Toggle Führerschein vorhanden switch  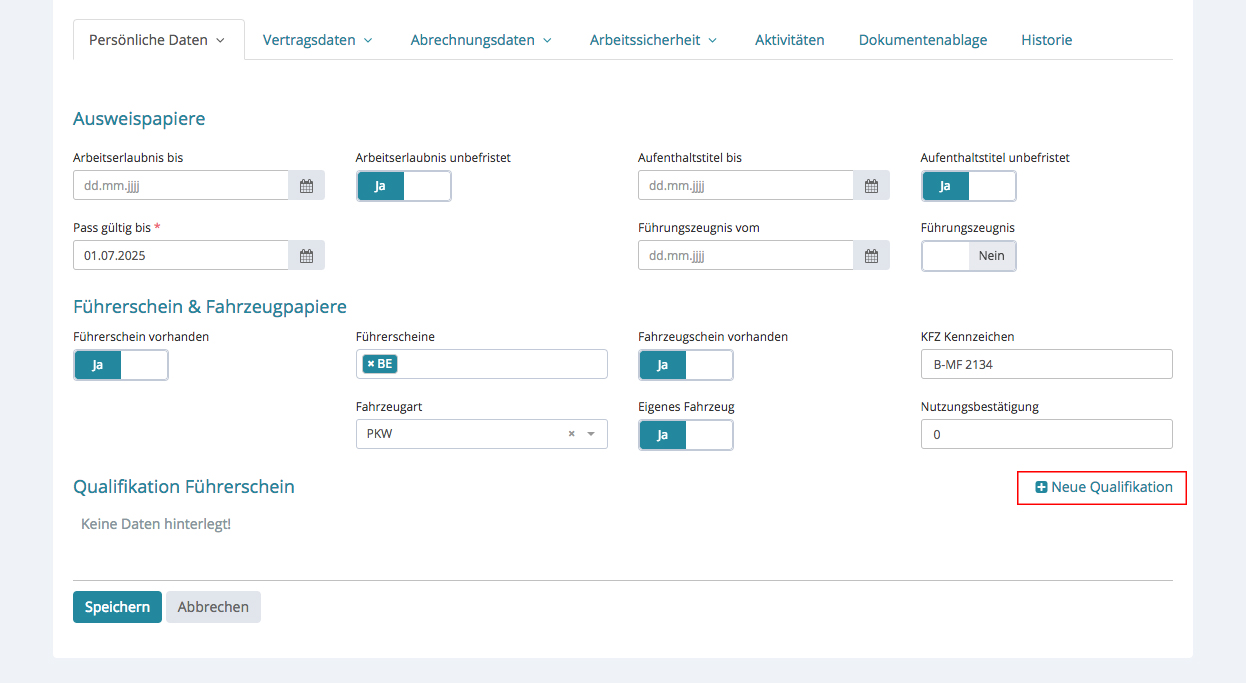(121, 365)
